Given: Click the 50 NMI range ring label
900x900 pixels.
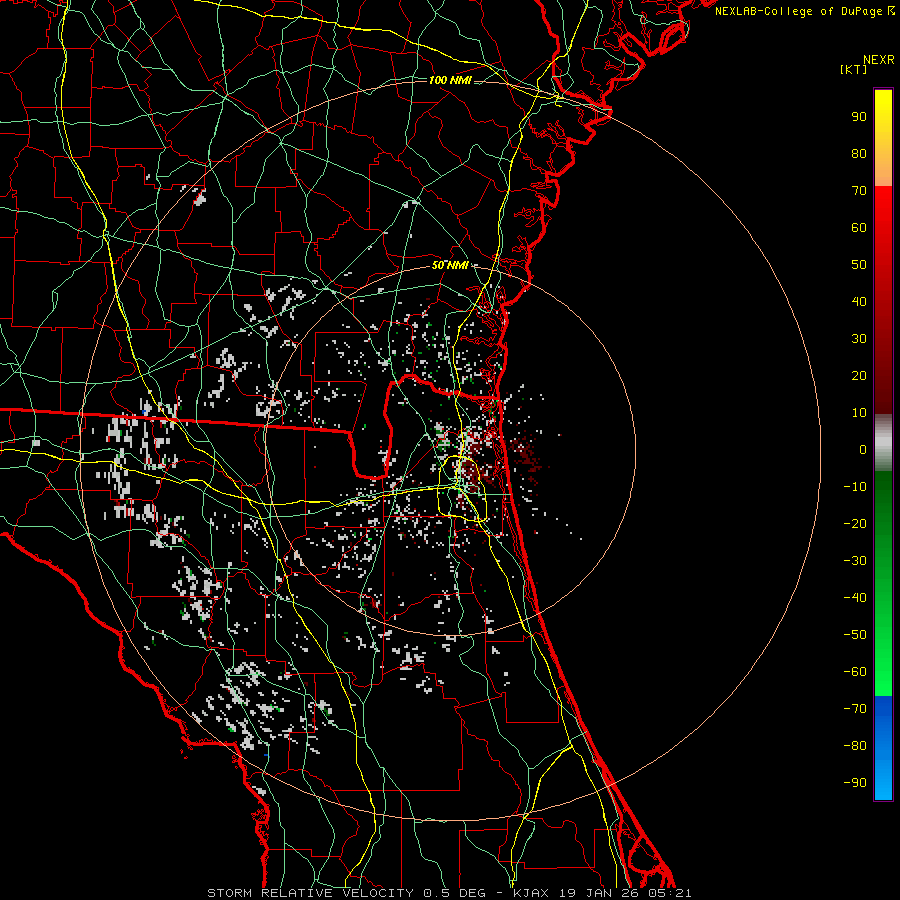Looking at the screenshot, I should [x=450, y=265].
